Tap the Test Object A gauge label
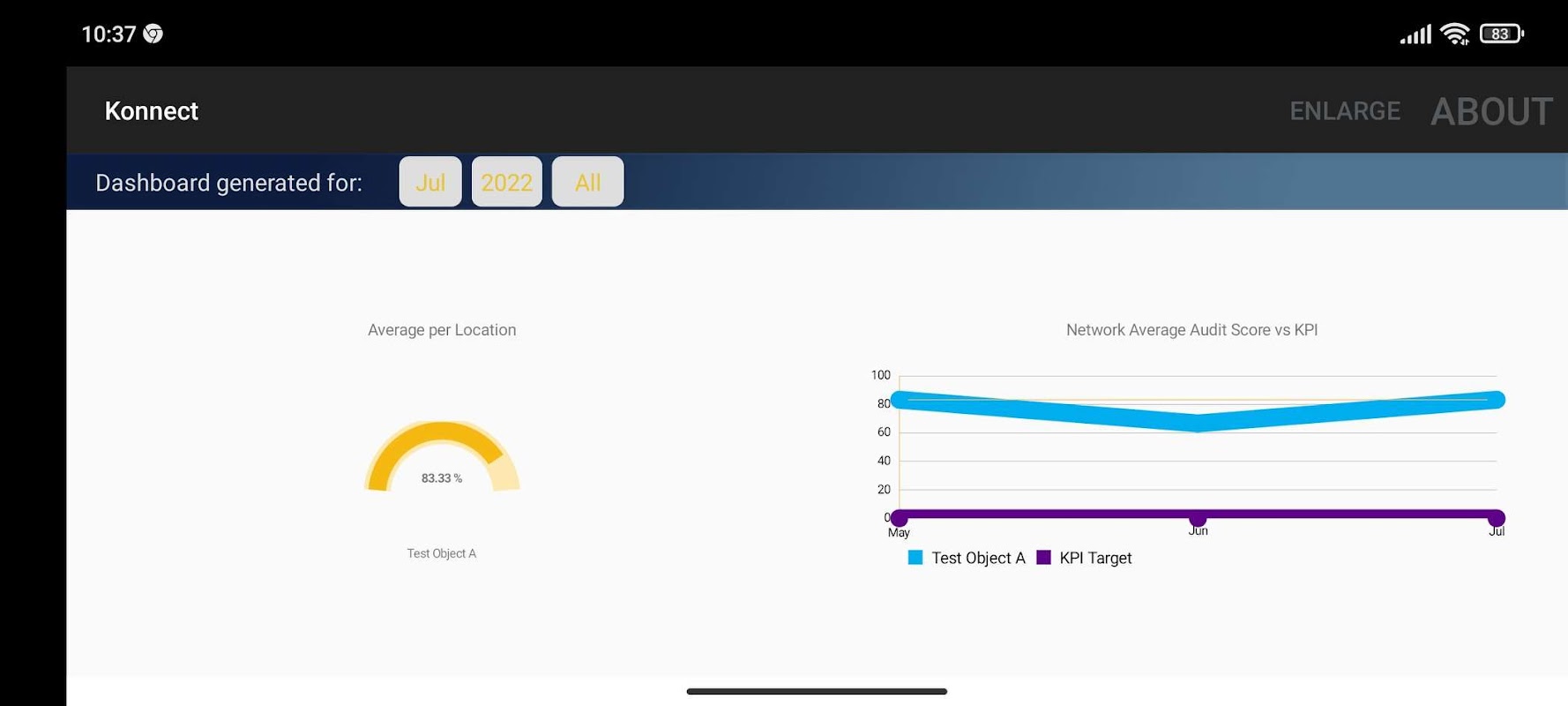1568x706 pixels. [x=442, y=553]
